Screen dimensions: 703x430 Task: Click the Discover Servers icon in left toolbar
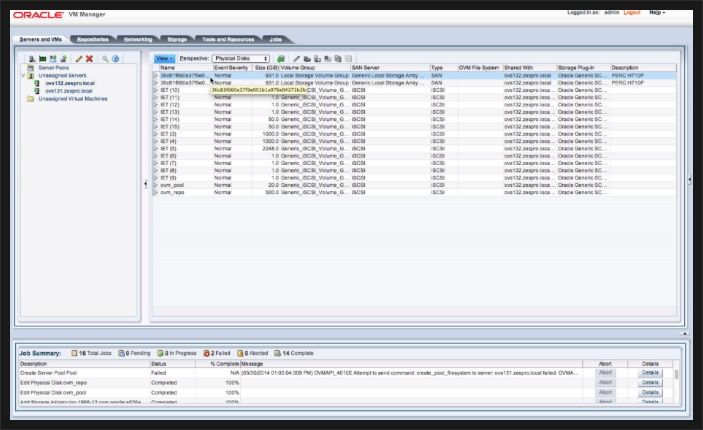(32, 59)
